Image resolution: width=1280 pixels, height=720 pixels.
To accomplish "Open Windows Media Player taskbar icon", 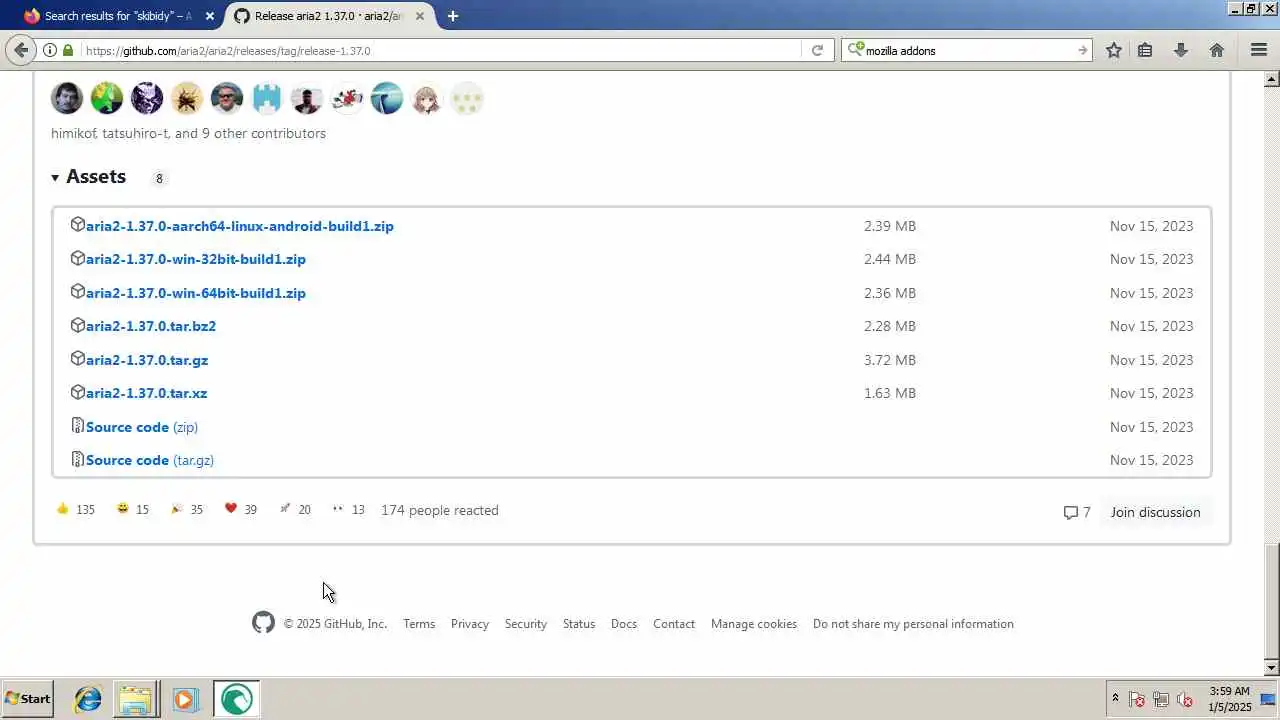I will 184,699.
